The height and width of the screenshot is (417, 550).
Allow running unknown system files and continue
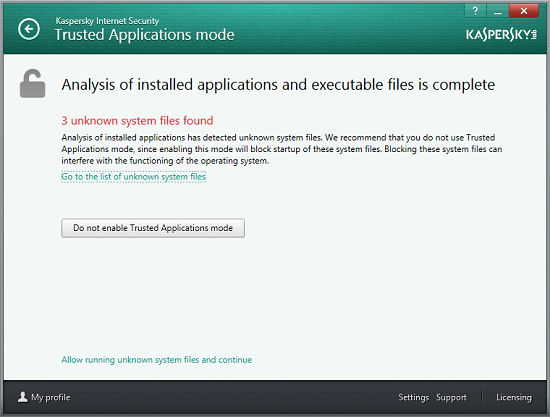[157, 360]
